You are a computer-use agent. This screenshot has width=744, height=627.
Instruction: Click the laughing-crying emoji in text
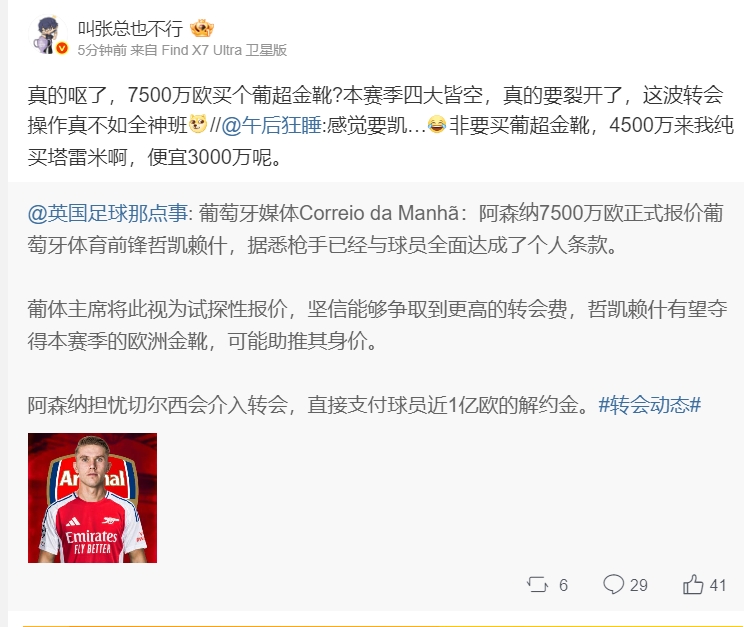click(437, 125)
